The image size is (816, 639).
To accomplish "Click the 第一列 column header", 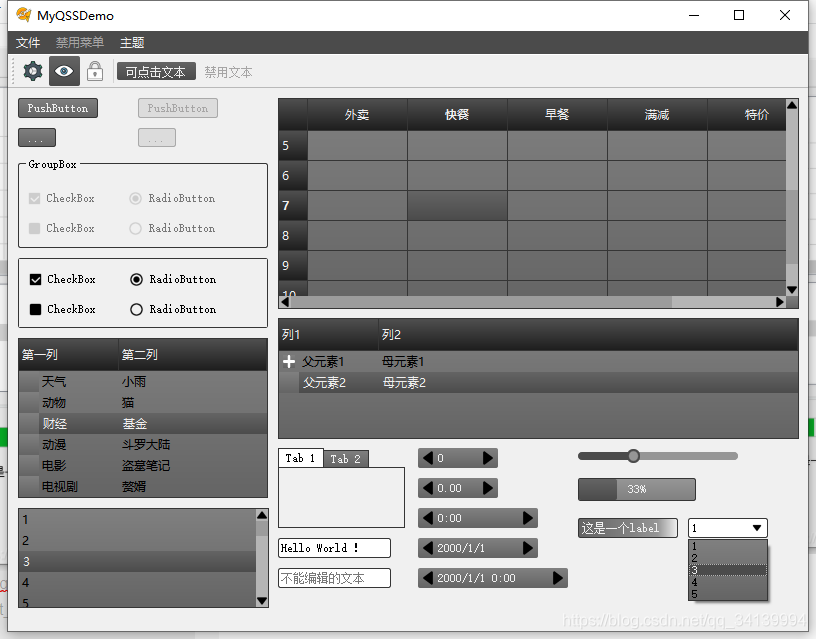I will pyautogui.click(x=69, y=355).
